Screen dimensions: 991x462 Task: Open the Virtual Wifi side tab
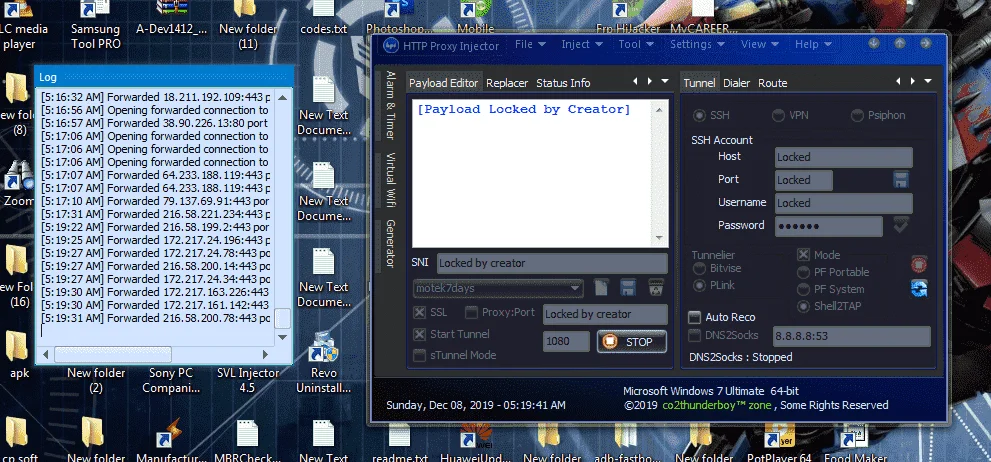tap(391, 179)
